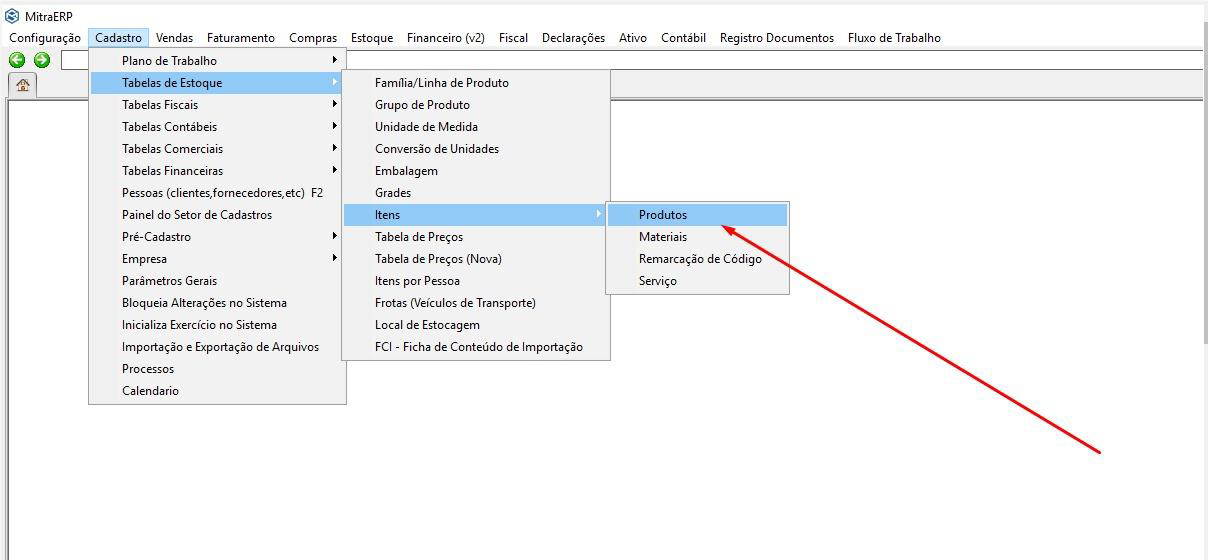
Task: Choose Materiais from the Itens submenu
Action: tap(663, 237)
